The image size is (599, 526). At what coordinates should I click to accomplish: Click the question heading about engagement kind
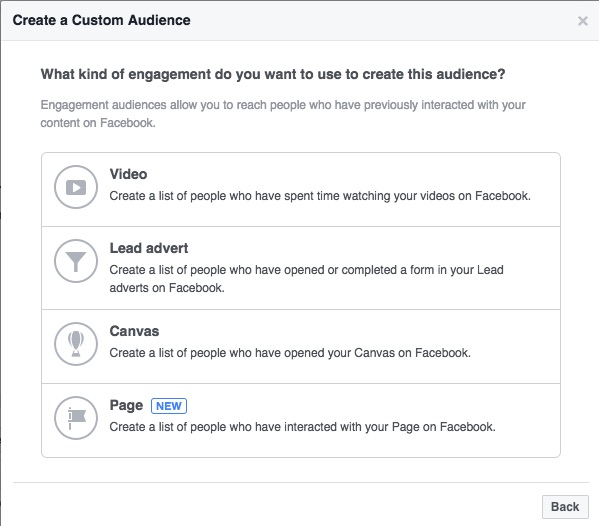pyautogui.click(x=273, y=74)
